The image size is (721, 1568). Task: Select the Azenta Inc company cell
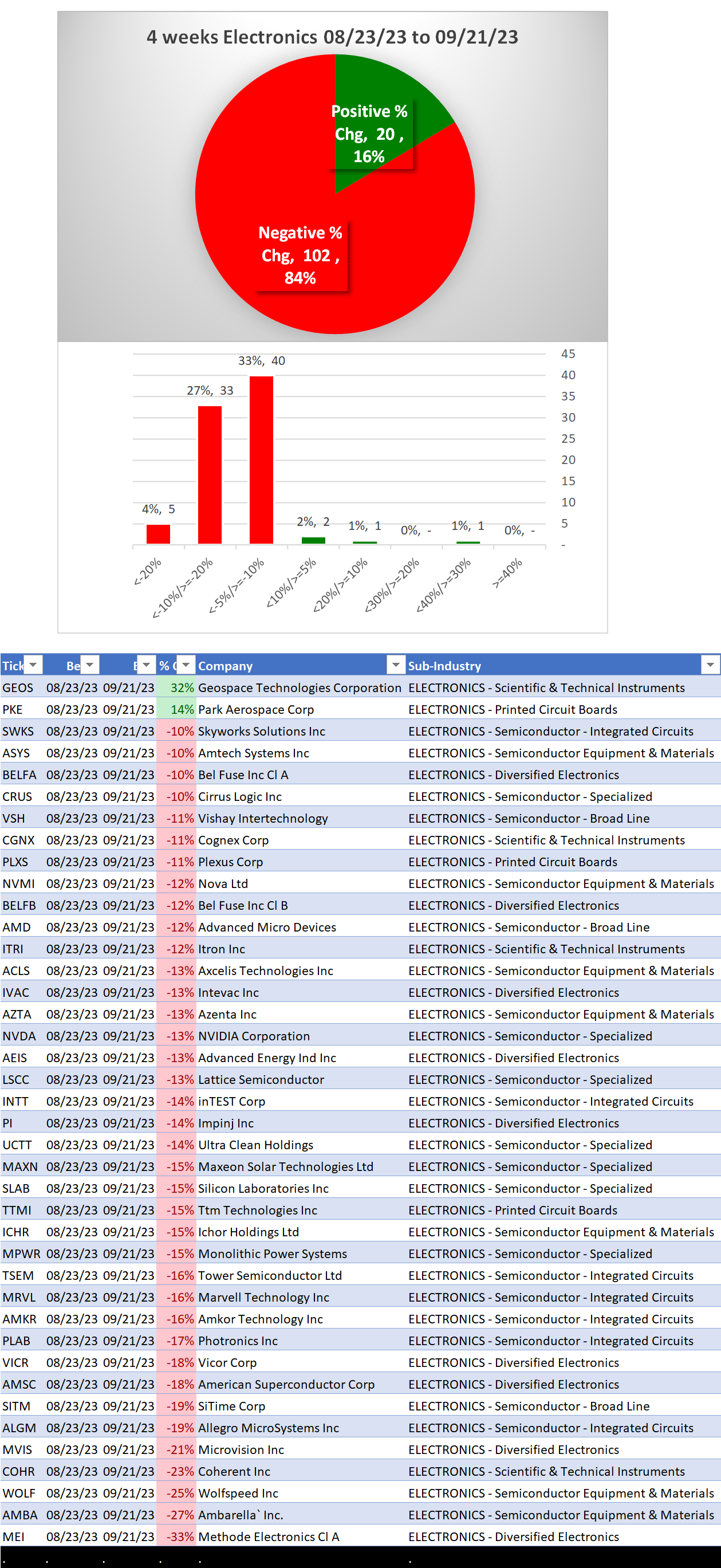pos(301,1014)
